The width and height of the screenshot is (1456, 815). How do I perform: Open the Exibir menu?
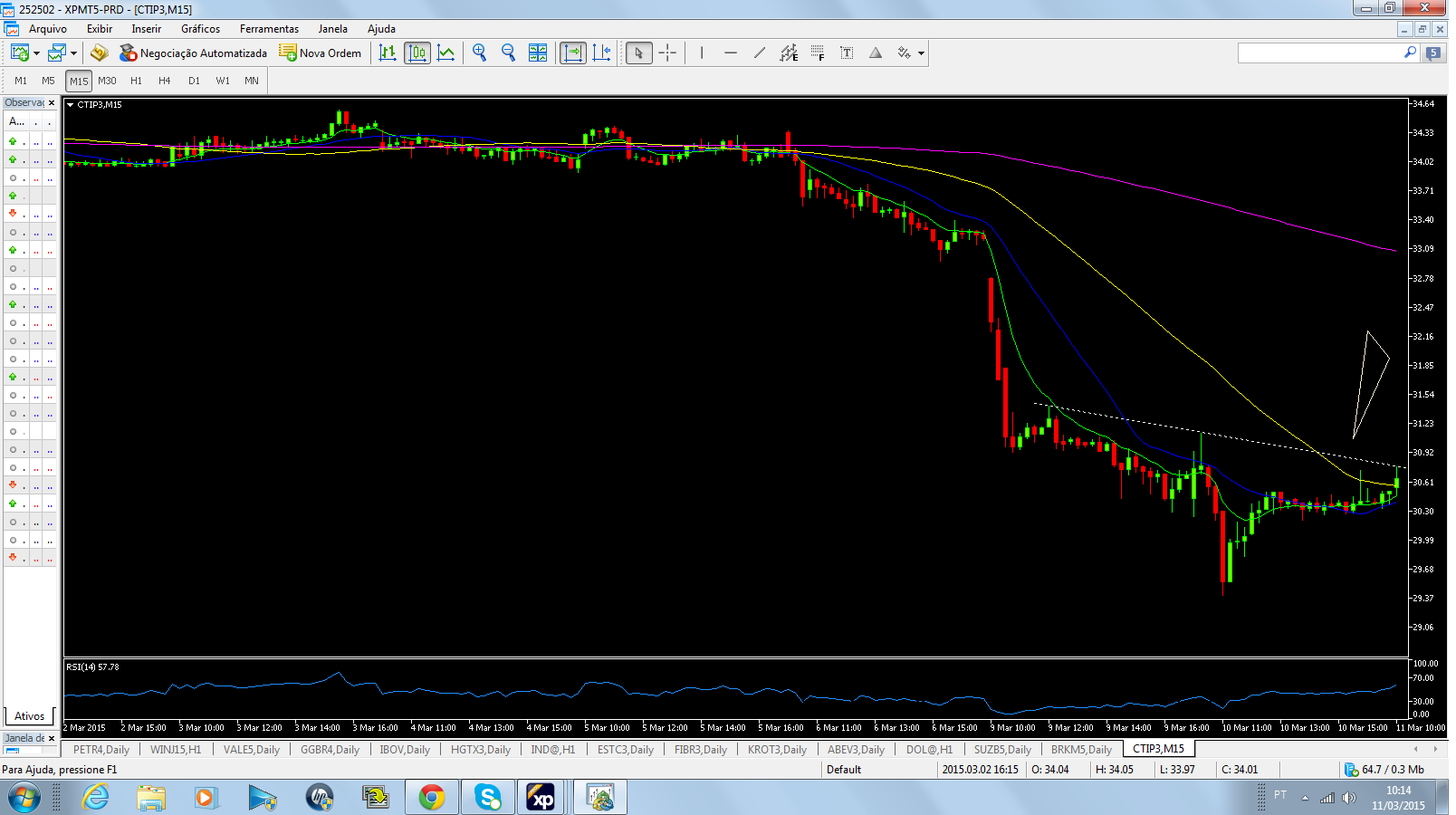(x=100, y=29)
